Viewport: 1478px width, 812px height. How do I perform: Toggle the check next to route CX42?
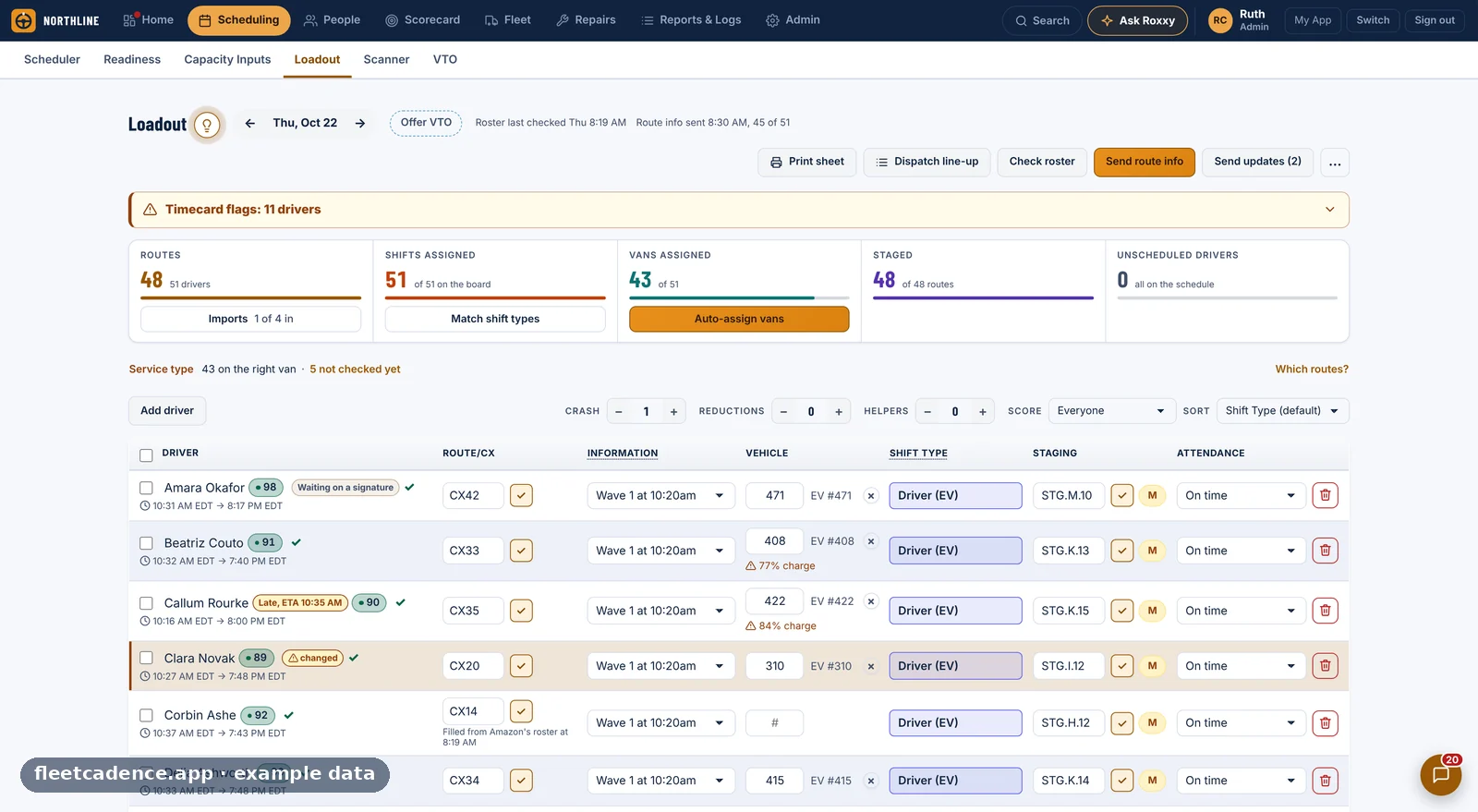click(521, 495)
